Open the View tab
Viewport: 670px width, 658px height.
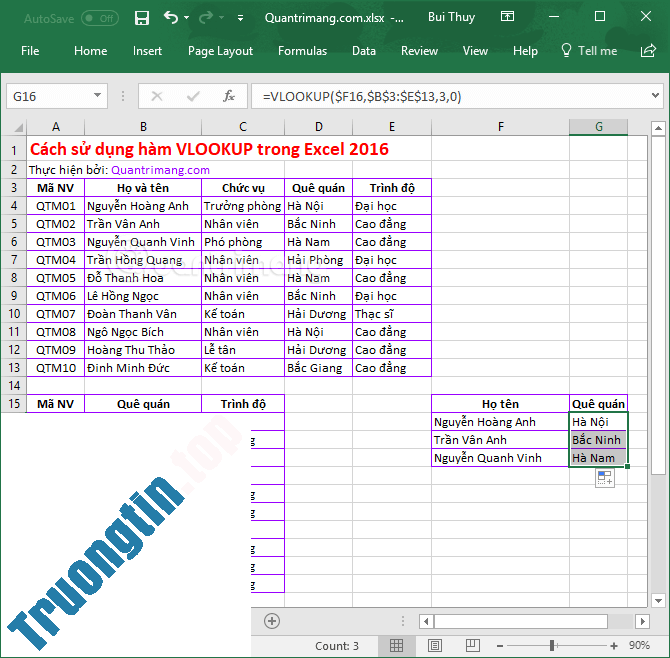pyautogui.click(x=475, y=51)
